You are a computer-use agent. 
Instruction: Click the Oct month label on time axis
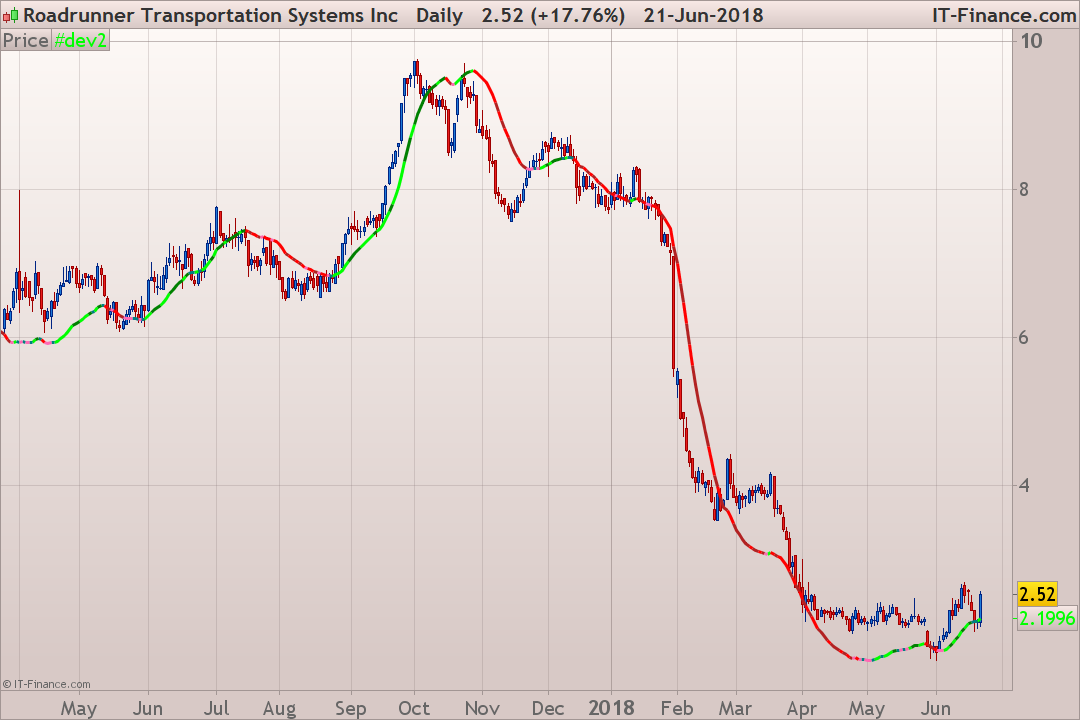point(414,708)
